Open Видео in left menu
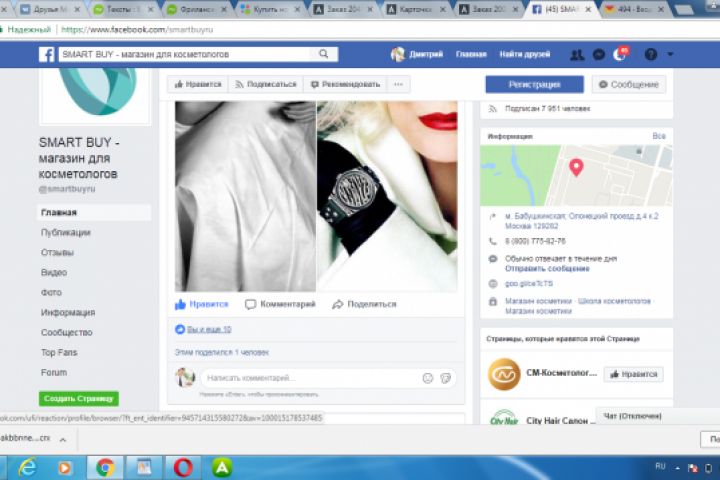720x480 pixels. pyautogui.click(x=54, y=272)
